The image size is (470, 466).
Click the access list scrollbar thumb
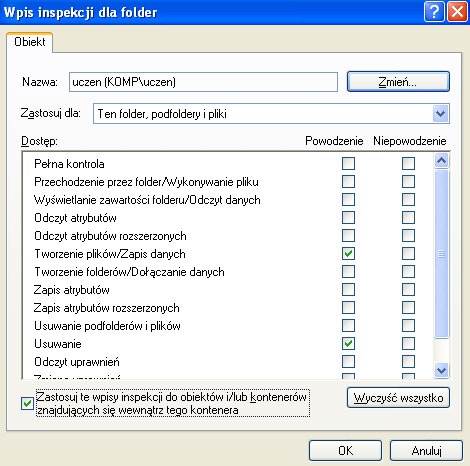(441, 254)
